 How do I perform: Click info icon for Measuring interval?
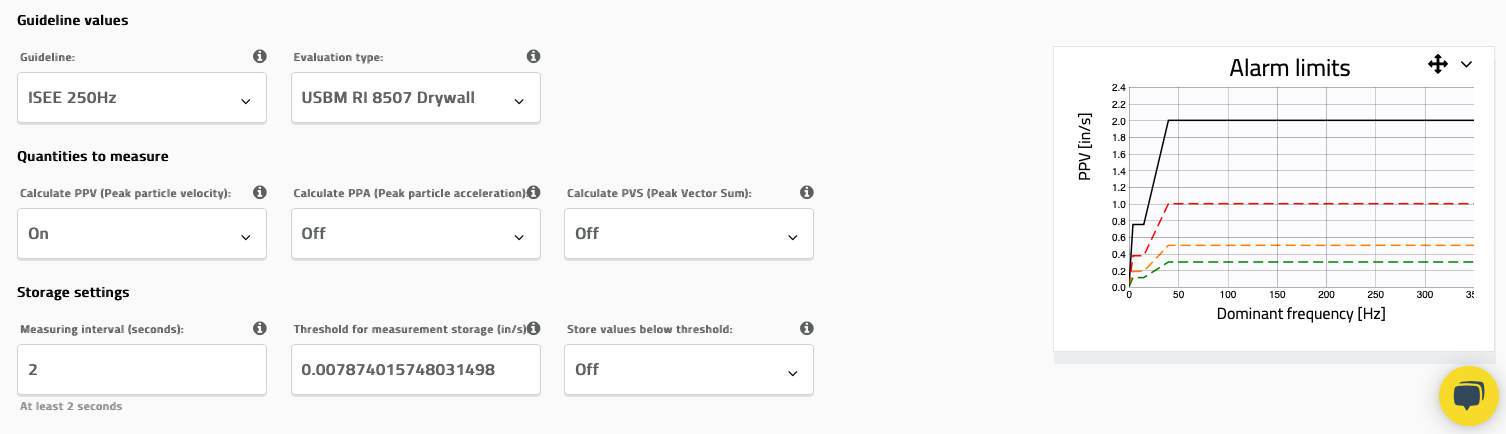[x=260, y=328]
